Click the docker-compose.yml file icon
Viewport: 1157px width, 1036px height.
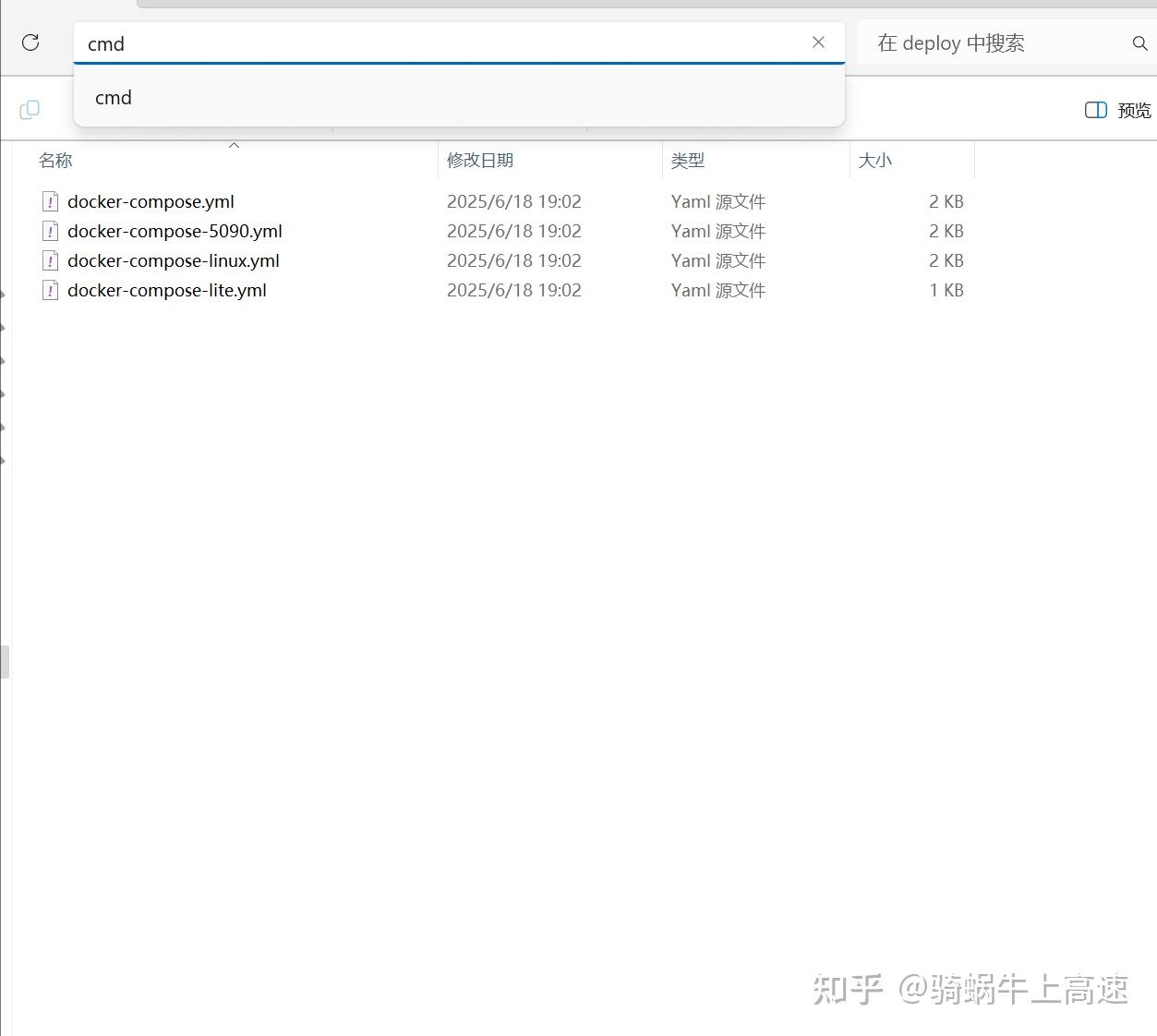tap(51, 202)
